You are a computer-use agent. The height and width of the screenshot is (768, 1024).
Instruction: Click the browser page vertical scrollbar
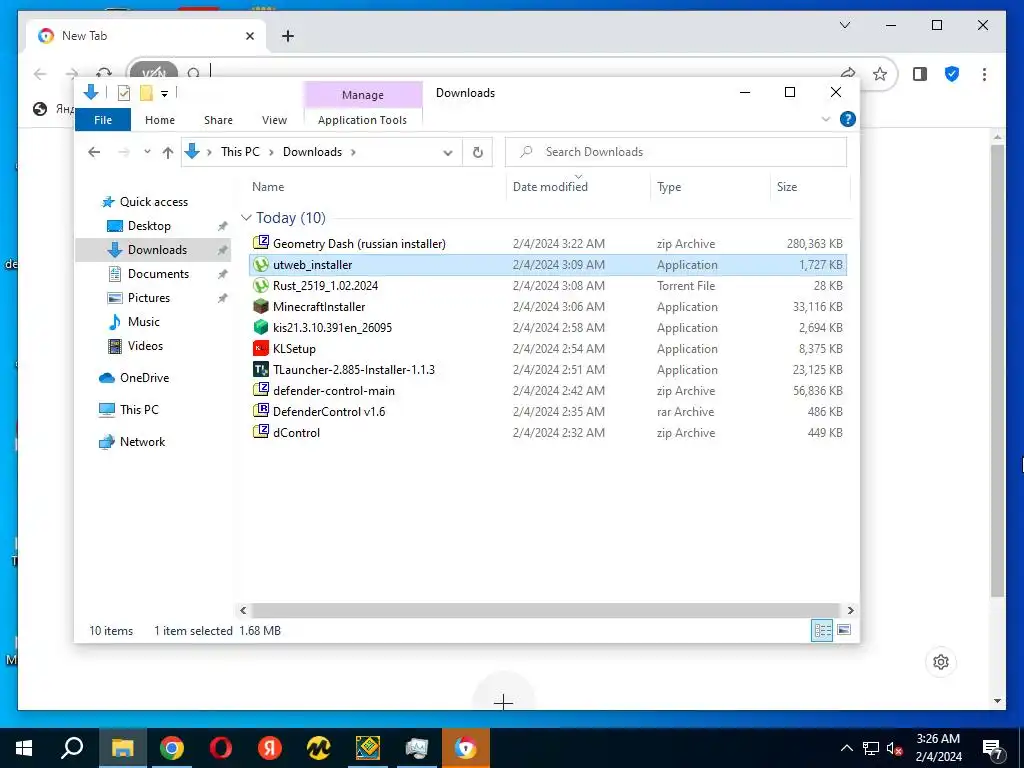click(x=997, y=370)
